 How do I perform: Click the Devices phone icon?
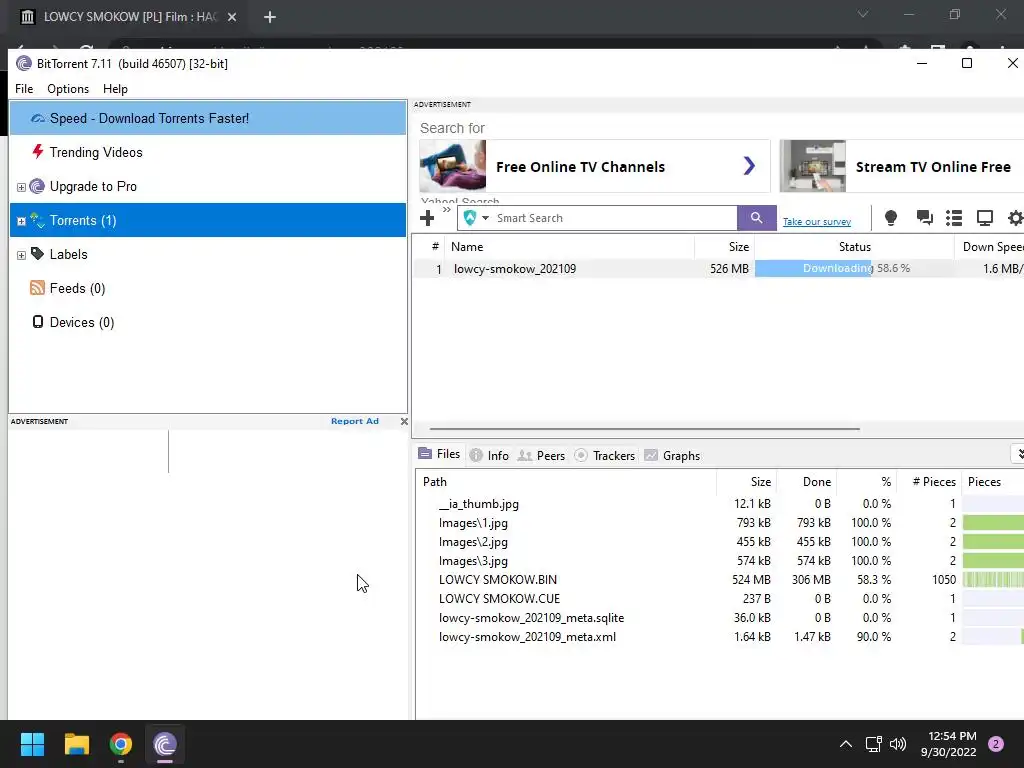[x=38, y=322]
